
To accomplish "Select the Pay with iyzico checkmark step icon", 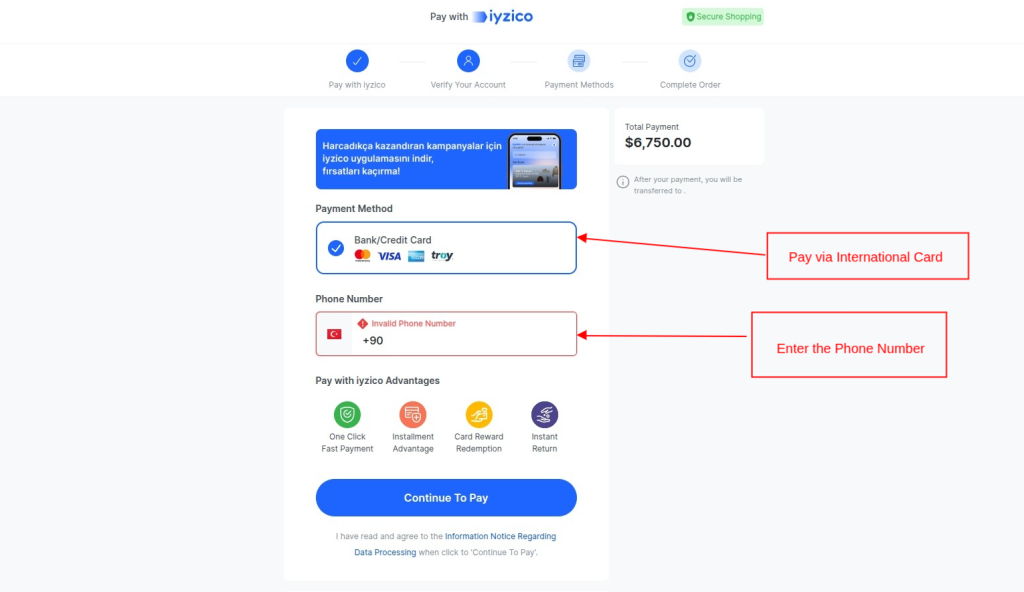I will pyautogui.click(x=357, y=61).
